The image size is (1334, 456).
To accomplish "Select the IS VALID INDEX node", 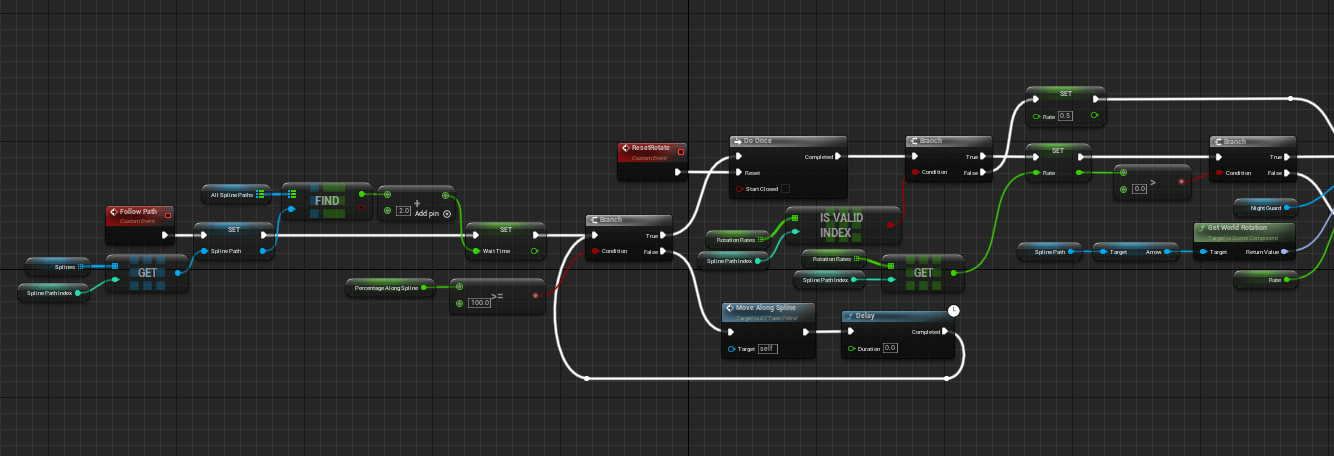I will pos(844,225).
